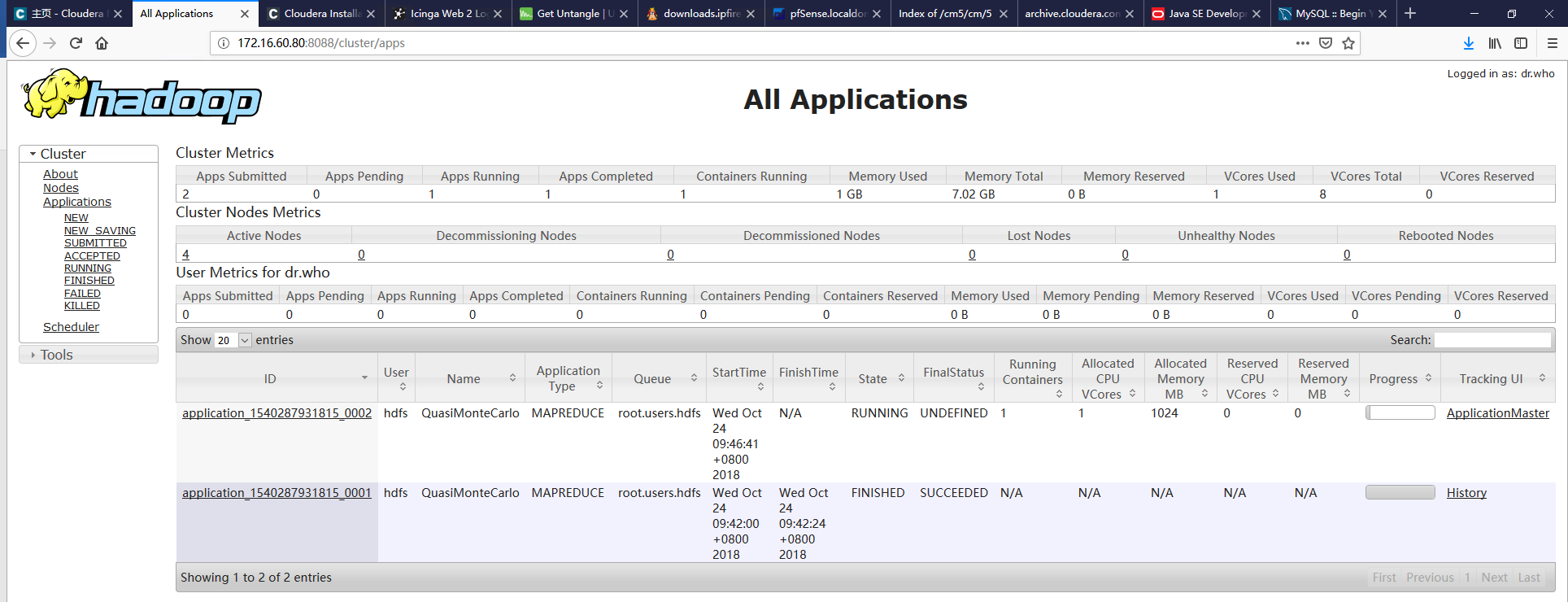Open the Nodes link in sidebar
The height and width of the screenshot is (602, 1568).
(x=61, y=188)
